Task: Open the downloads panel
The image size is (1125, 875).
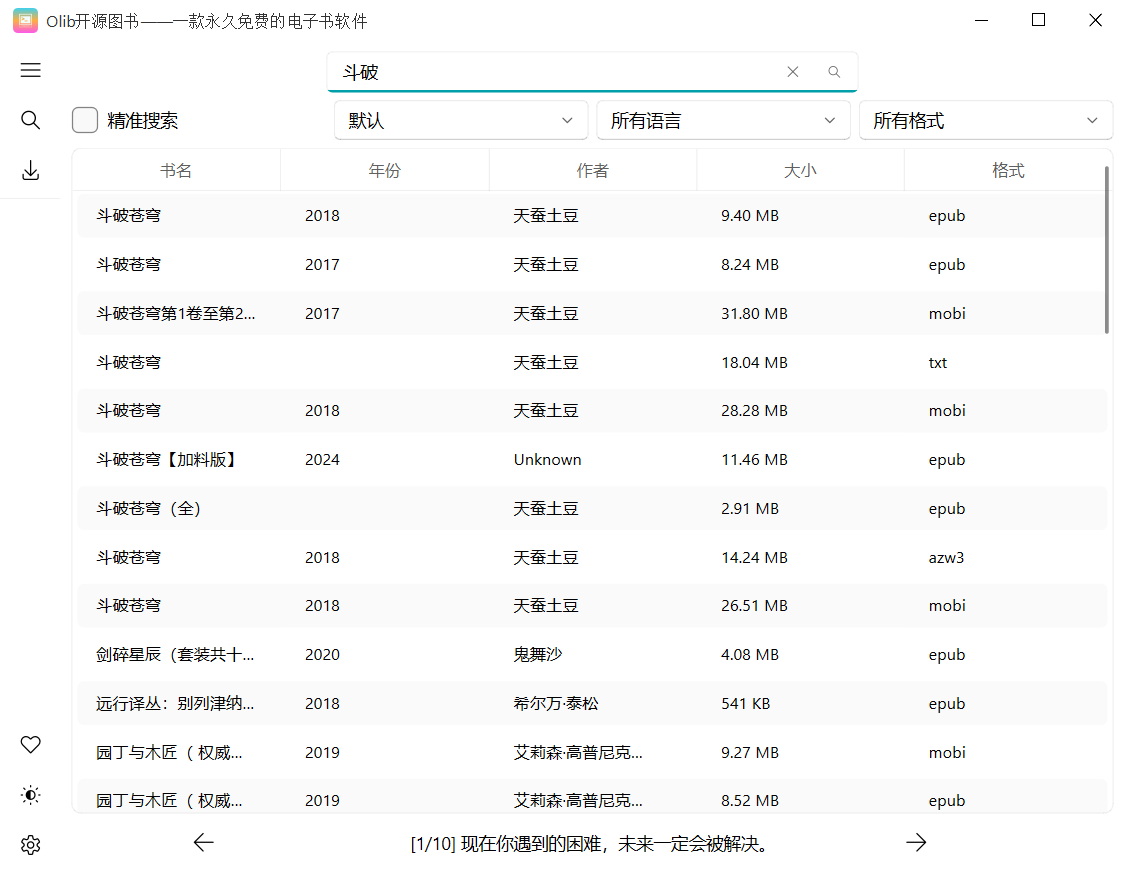Action: pos(30,170)
